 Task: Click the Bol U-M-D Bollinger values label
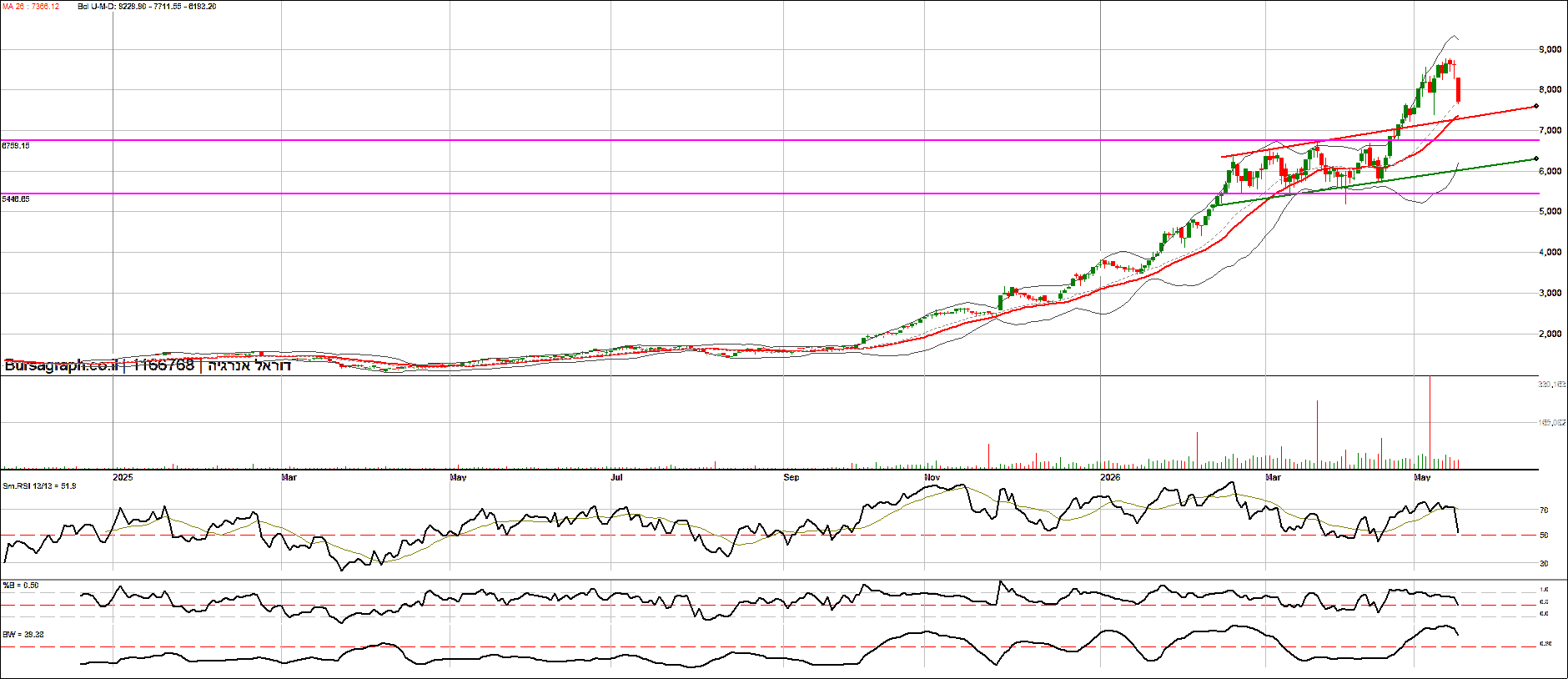click(x=147, y=7)
